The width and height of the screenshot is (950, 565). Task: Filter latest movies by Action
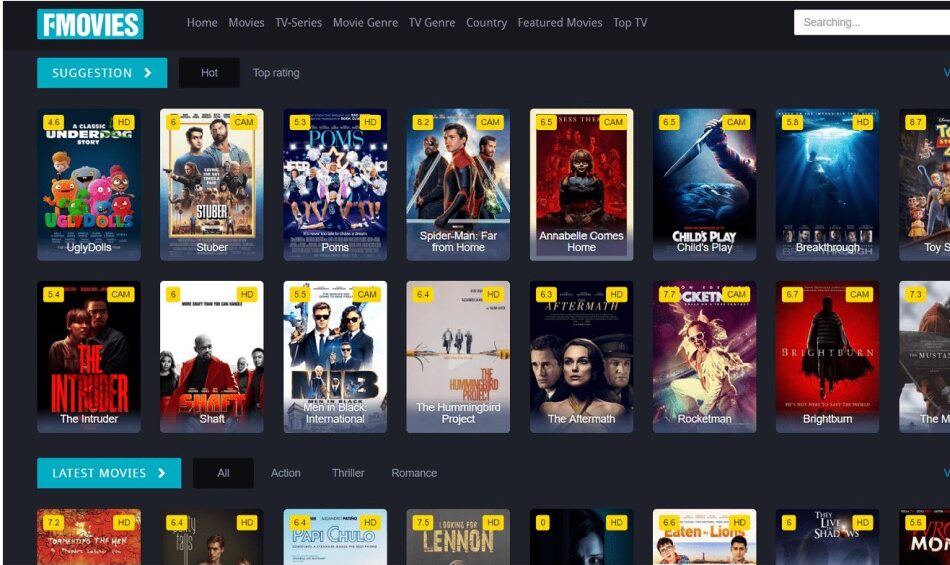click(285, 473)
